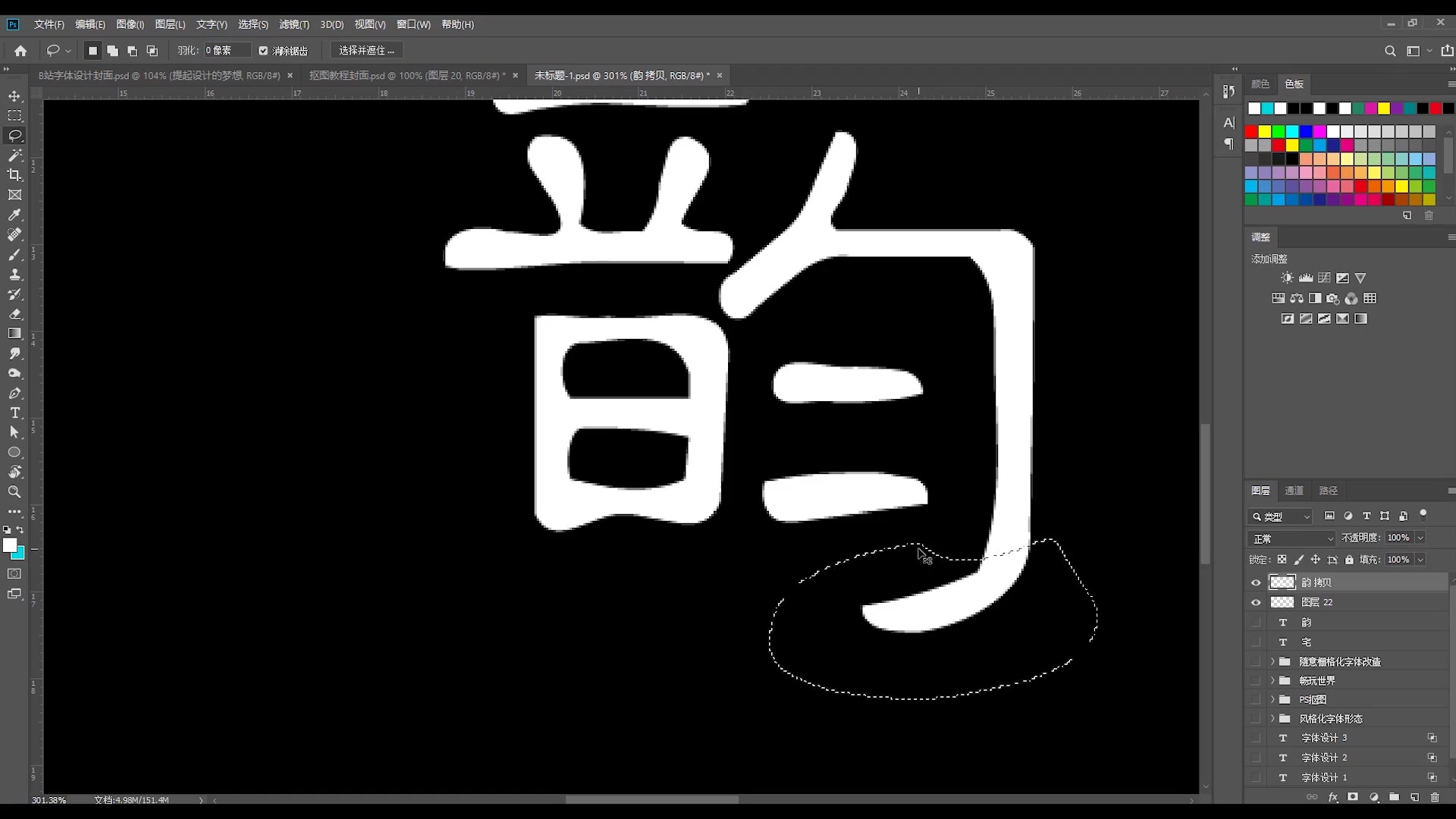Select the Lasso tool in toolbar

point(14,136)
